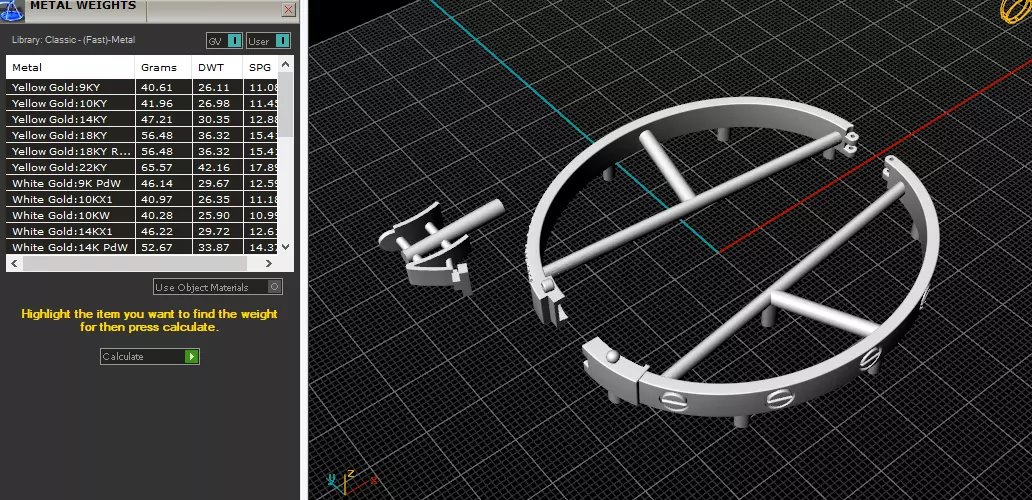Click the 33.87 DWT value
Viewport: 1032px width, 500px height.
(x=213, y=247)
